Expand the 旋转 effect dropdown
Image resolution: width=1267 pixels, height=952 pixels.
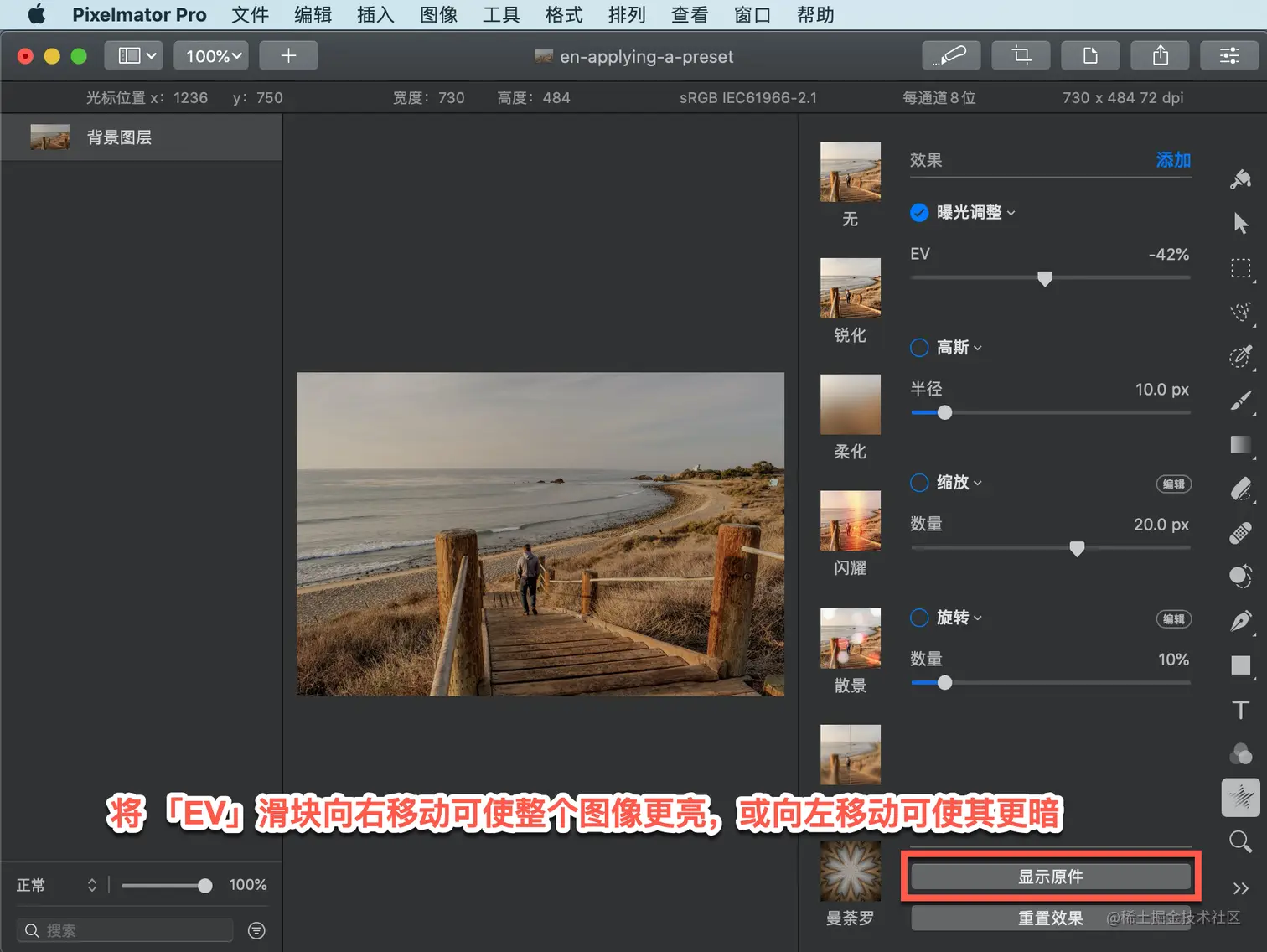click(978, 618)
